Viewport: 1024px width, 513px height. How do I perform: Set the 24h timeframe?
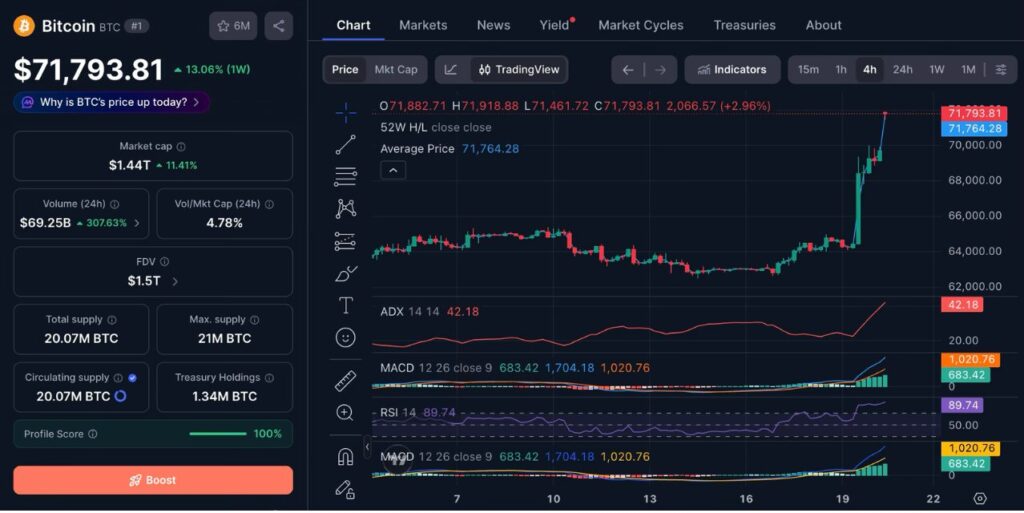(x=903, y=70)
